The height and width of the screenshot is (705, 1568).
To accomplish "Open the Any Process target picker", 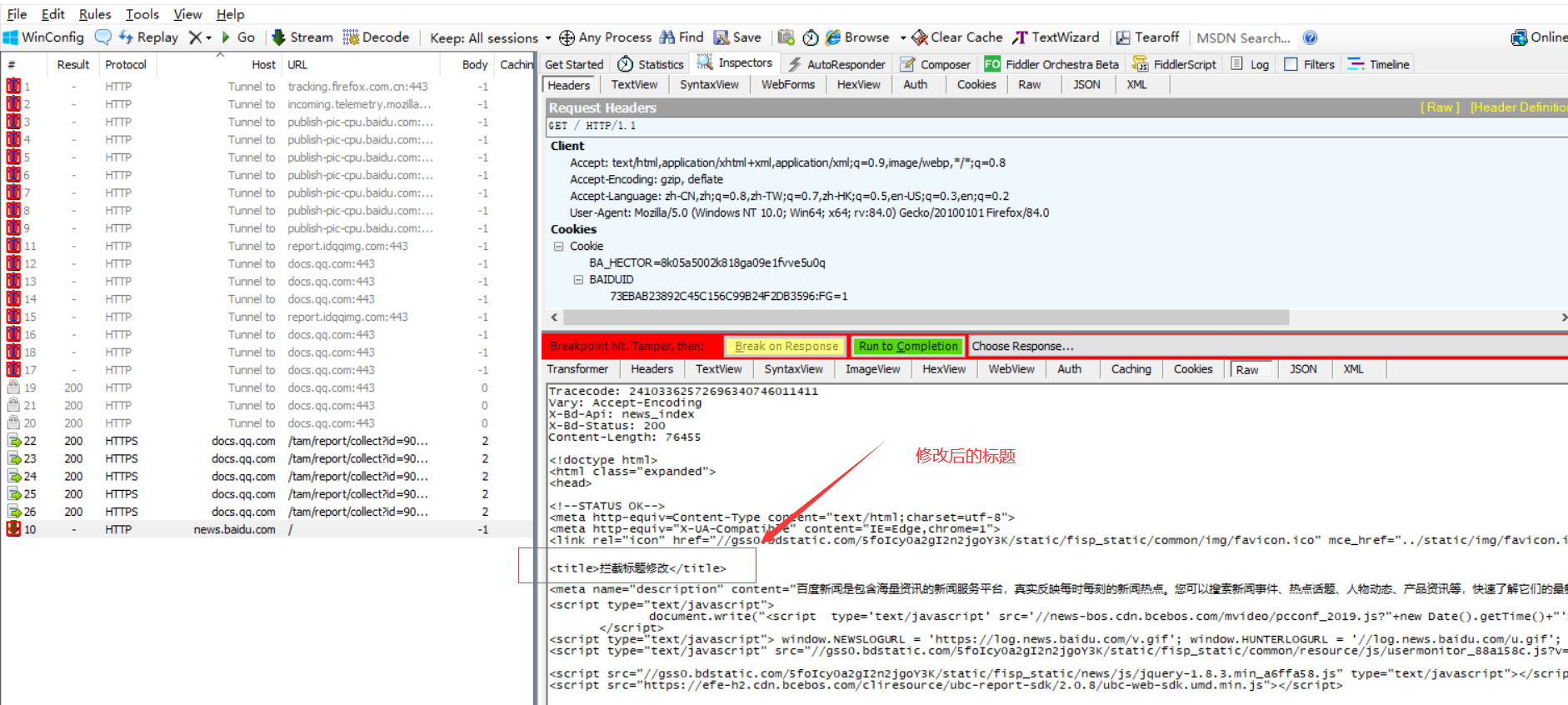I will [606, 37].
